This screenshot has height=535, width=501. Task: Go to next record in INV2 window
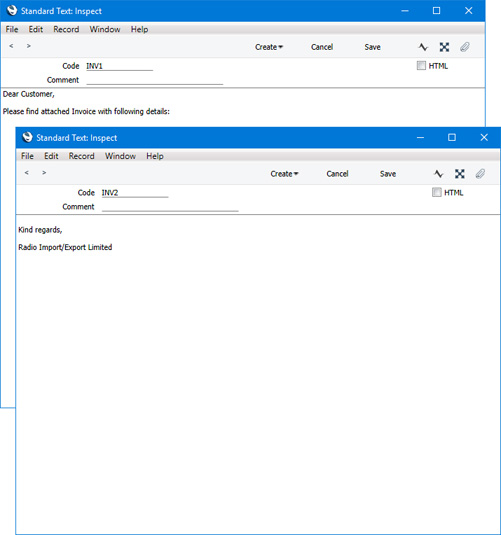(x=44, y=173)
